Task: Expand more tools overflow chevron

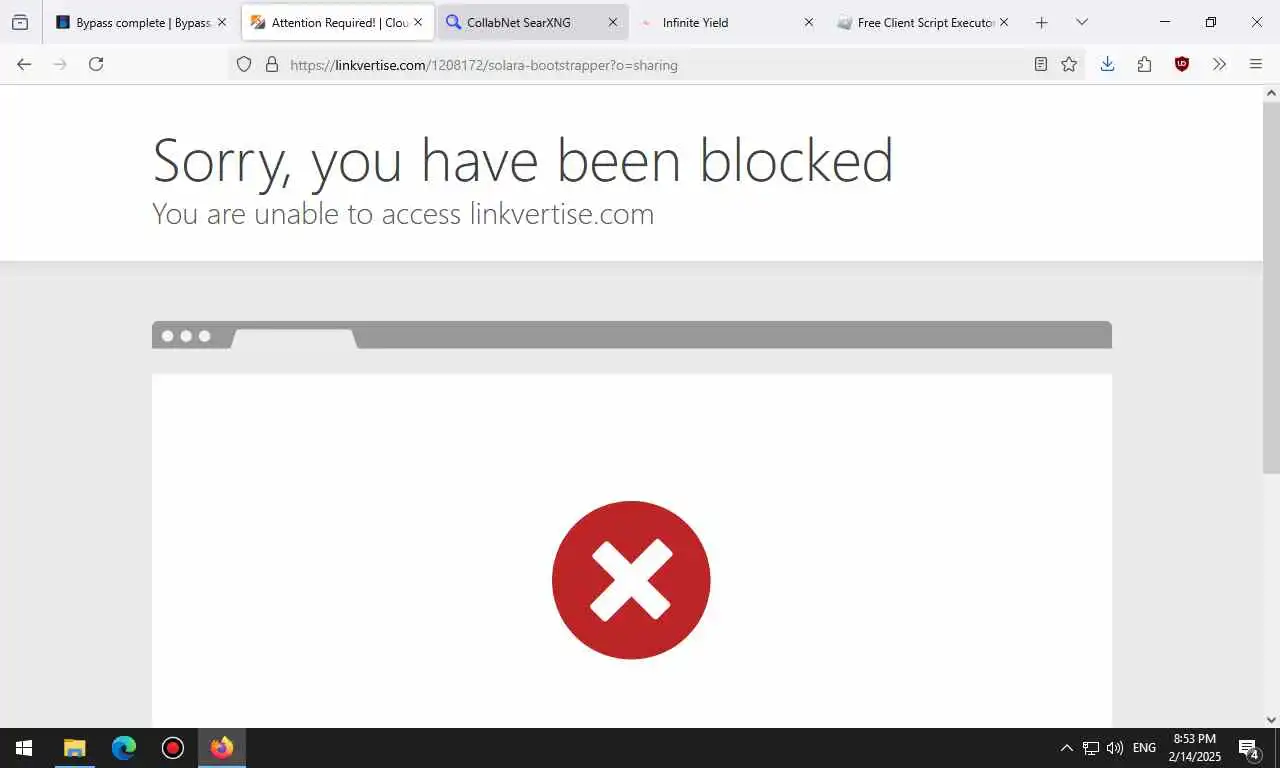Action: [1219, 64]
